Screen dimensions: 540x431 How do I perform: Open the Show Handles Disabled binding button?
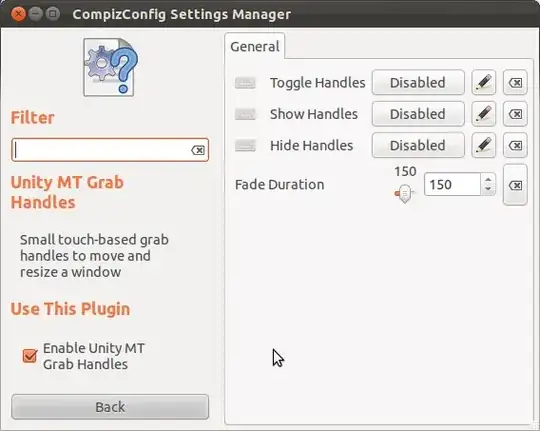coord(418,114)
